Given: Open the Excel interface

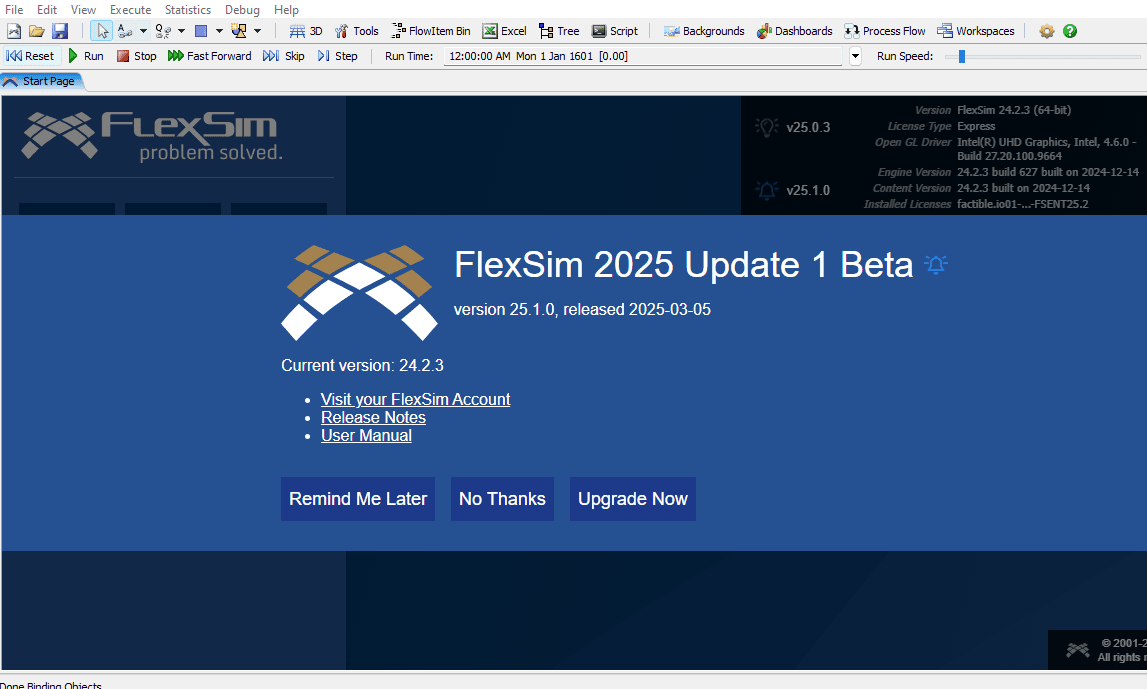Looking at the screenshot, I should tap(504, 31).
